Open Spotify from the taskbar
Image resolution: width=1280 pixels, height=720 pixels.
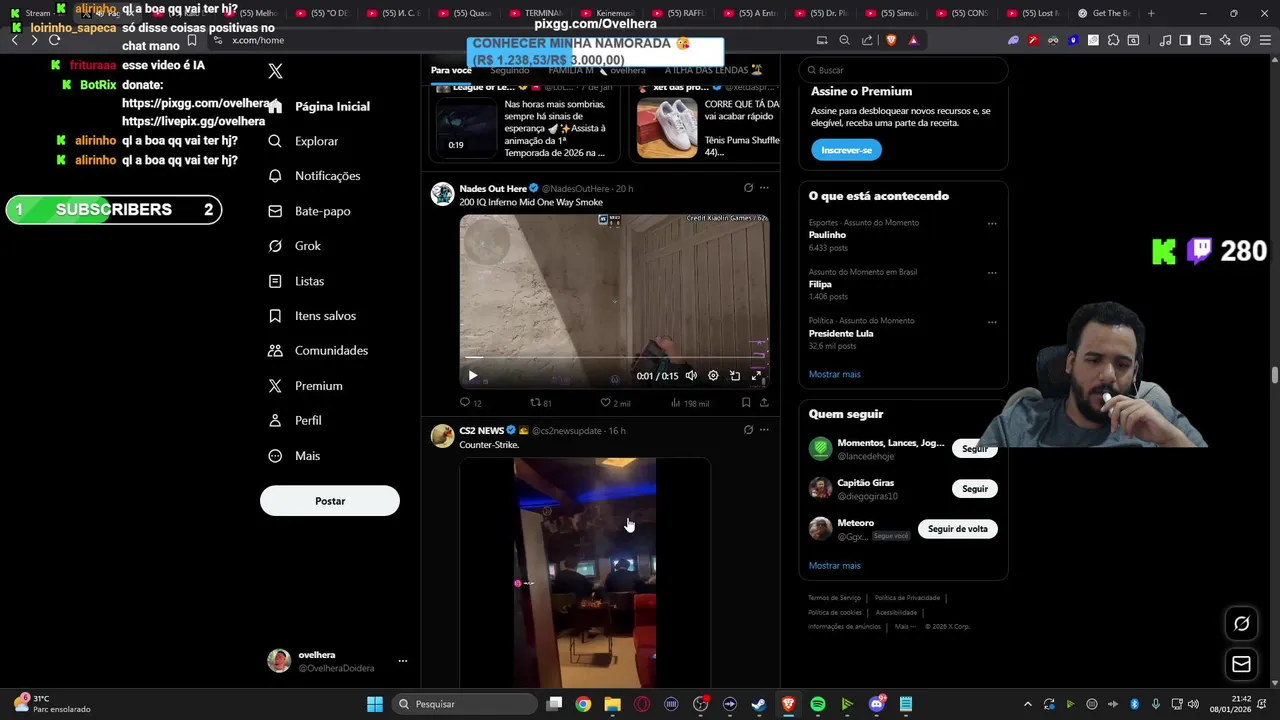[x=818, y=704]
